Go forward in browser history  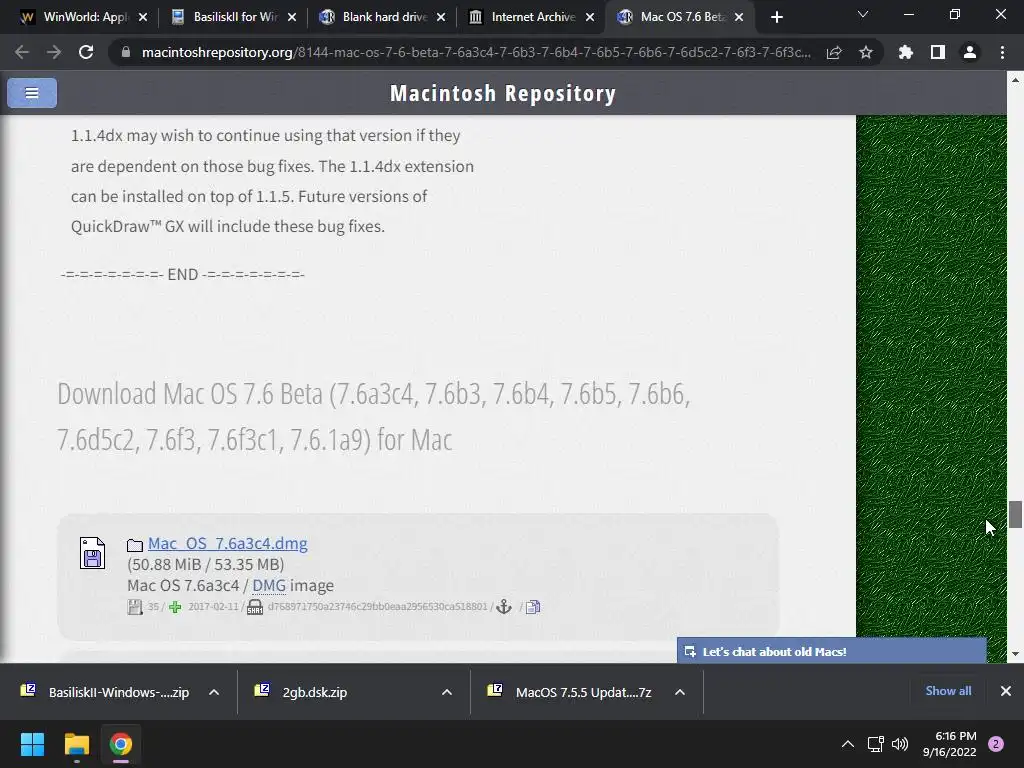click(54, 52)
